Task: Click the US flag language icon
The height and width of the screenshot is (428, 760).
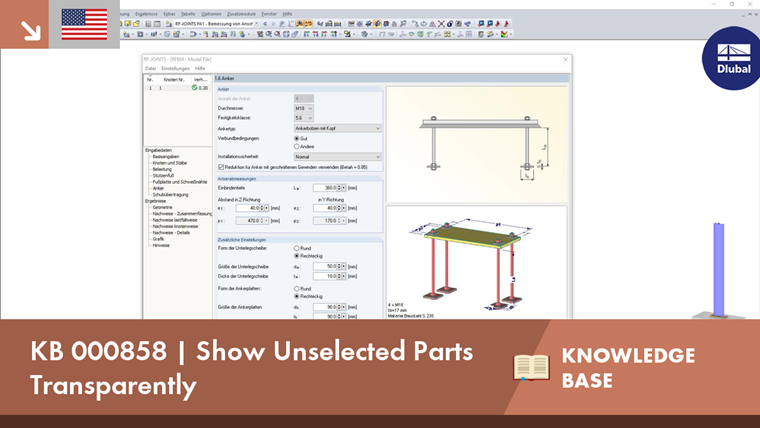Action: pyautogui.click(x=84, y=24)
